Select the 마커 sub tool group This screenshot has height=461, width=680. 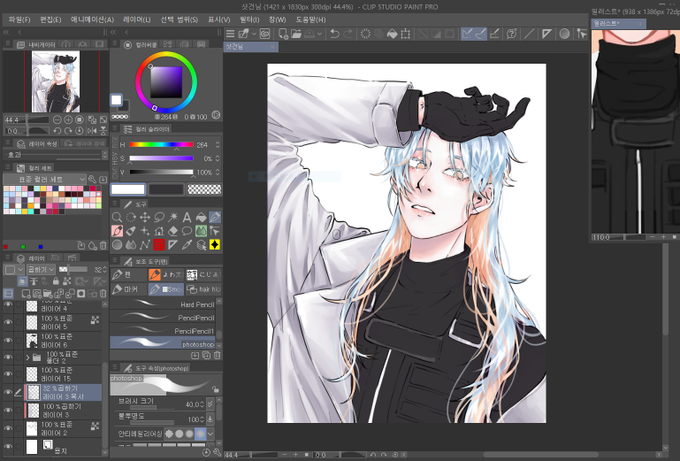128,289
